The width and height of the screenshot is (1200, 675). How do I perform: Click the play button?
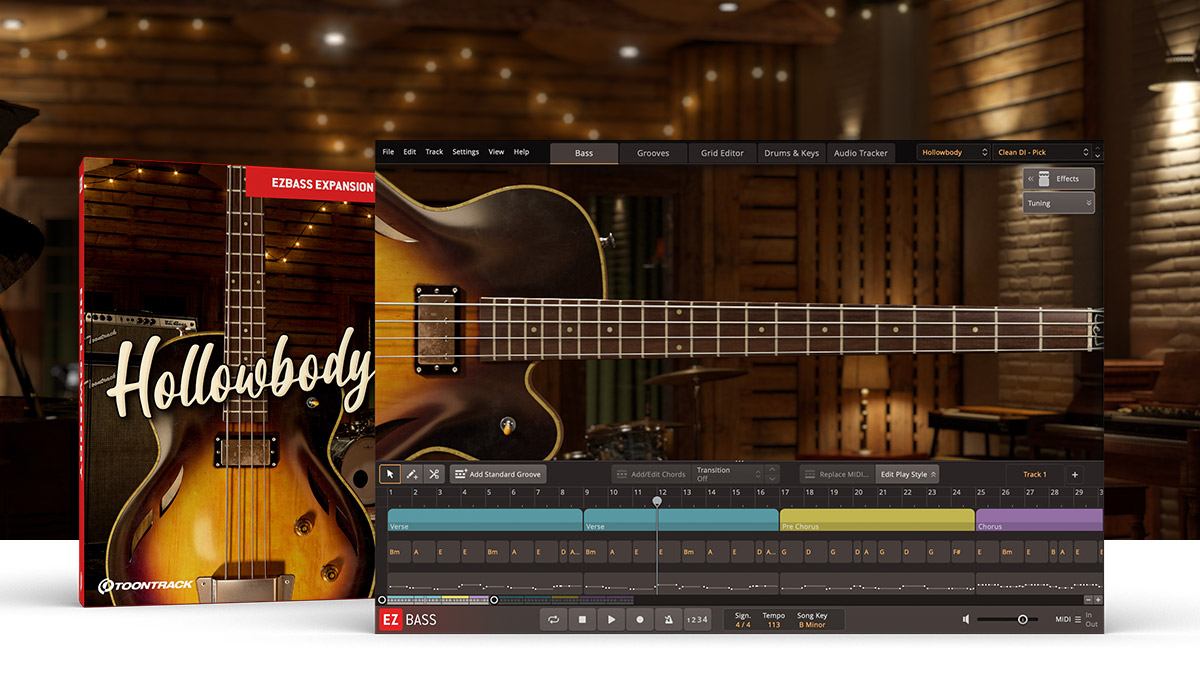pos(611,620)
